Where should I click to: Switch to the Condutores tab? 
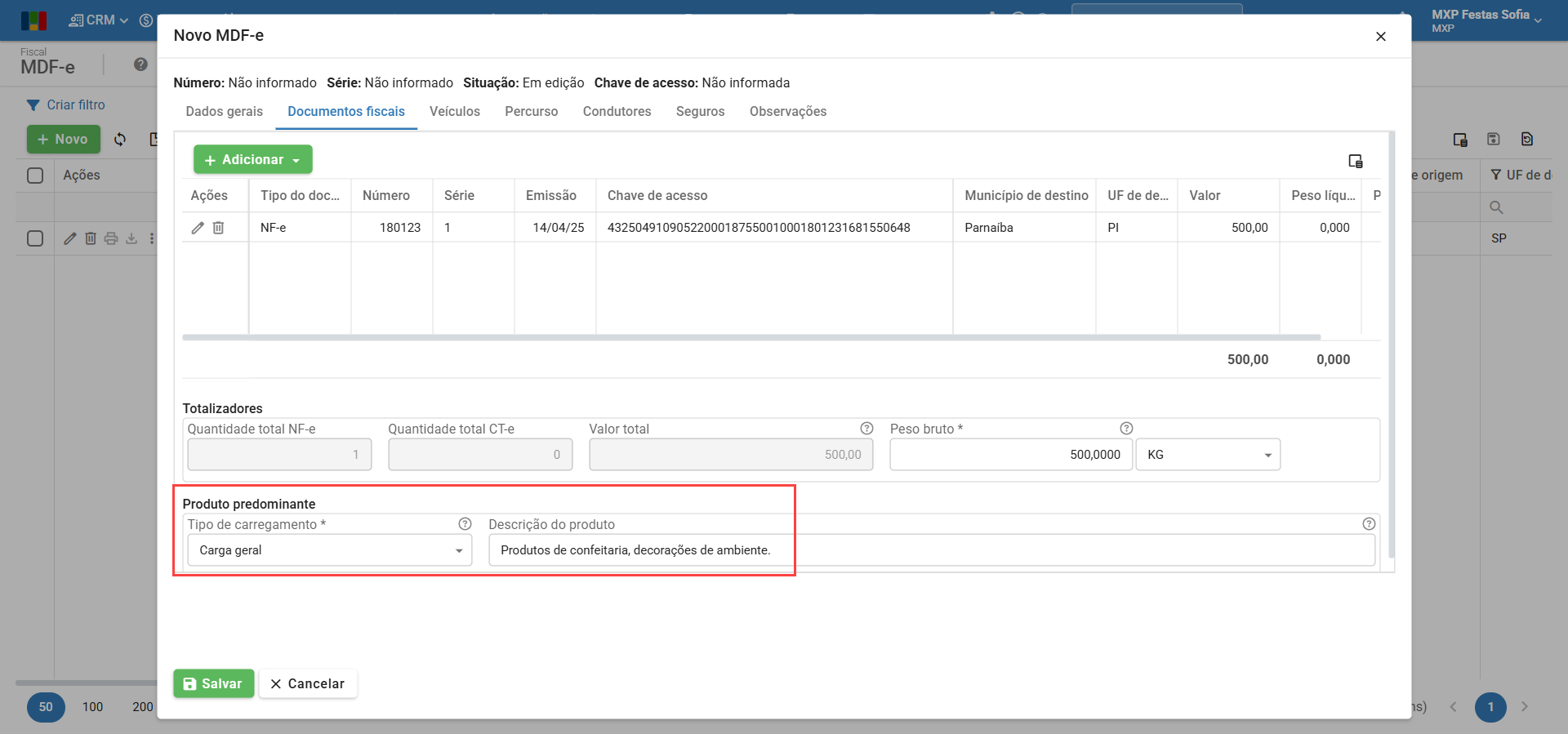pos(617,112)
